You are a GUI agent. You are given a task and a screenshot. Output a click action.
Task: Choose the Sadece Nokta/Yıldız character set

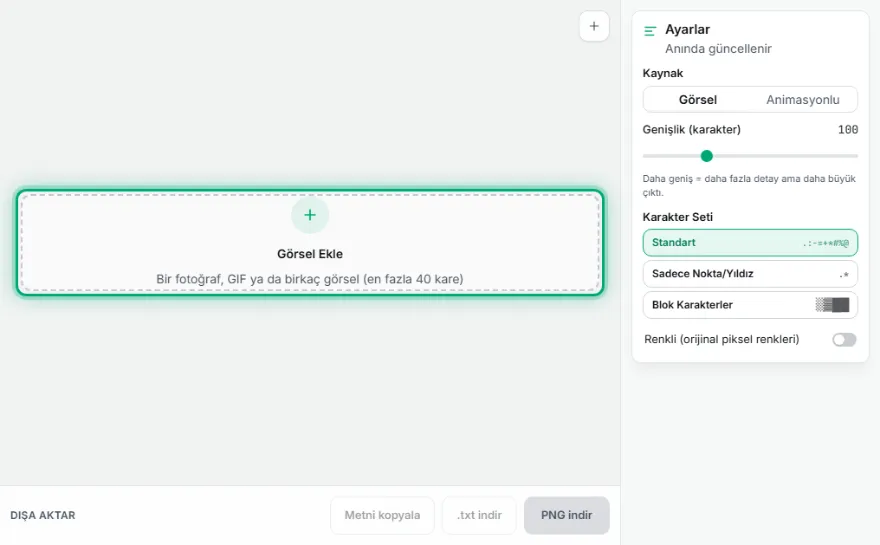(x=750, y=274)
